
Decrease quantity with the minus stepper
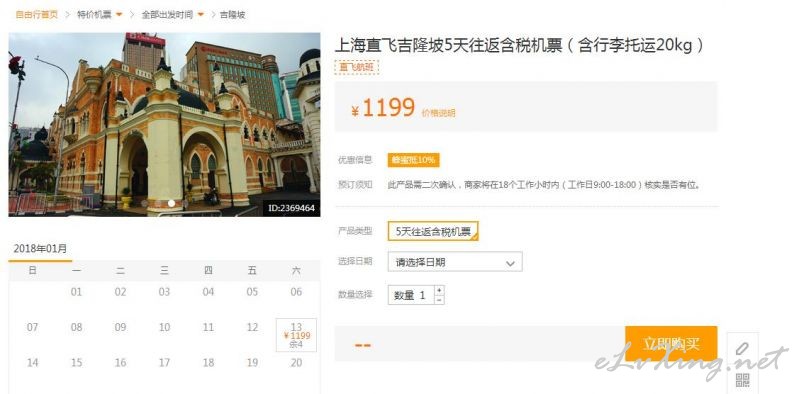pyautogui.click(x=439, y=300)
